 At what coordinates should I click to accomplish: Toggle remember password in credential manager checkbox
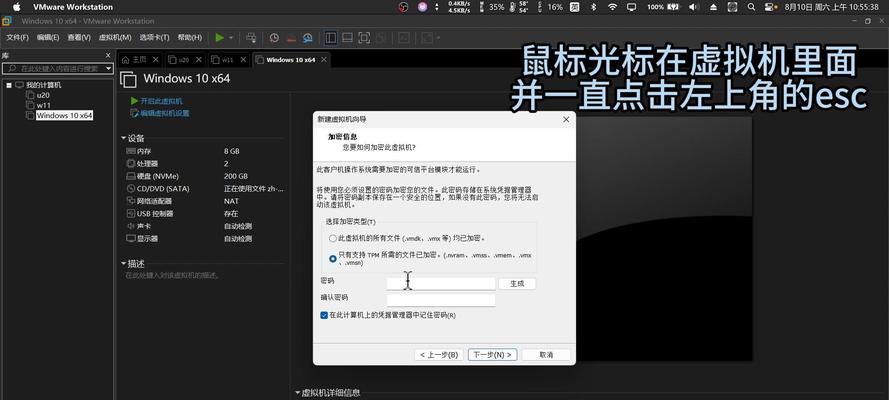(324, 315)
